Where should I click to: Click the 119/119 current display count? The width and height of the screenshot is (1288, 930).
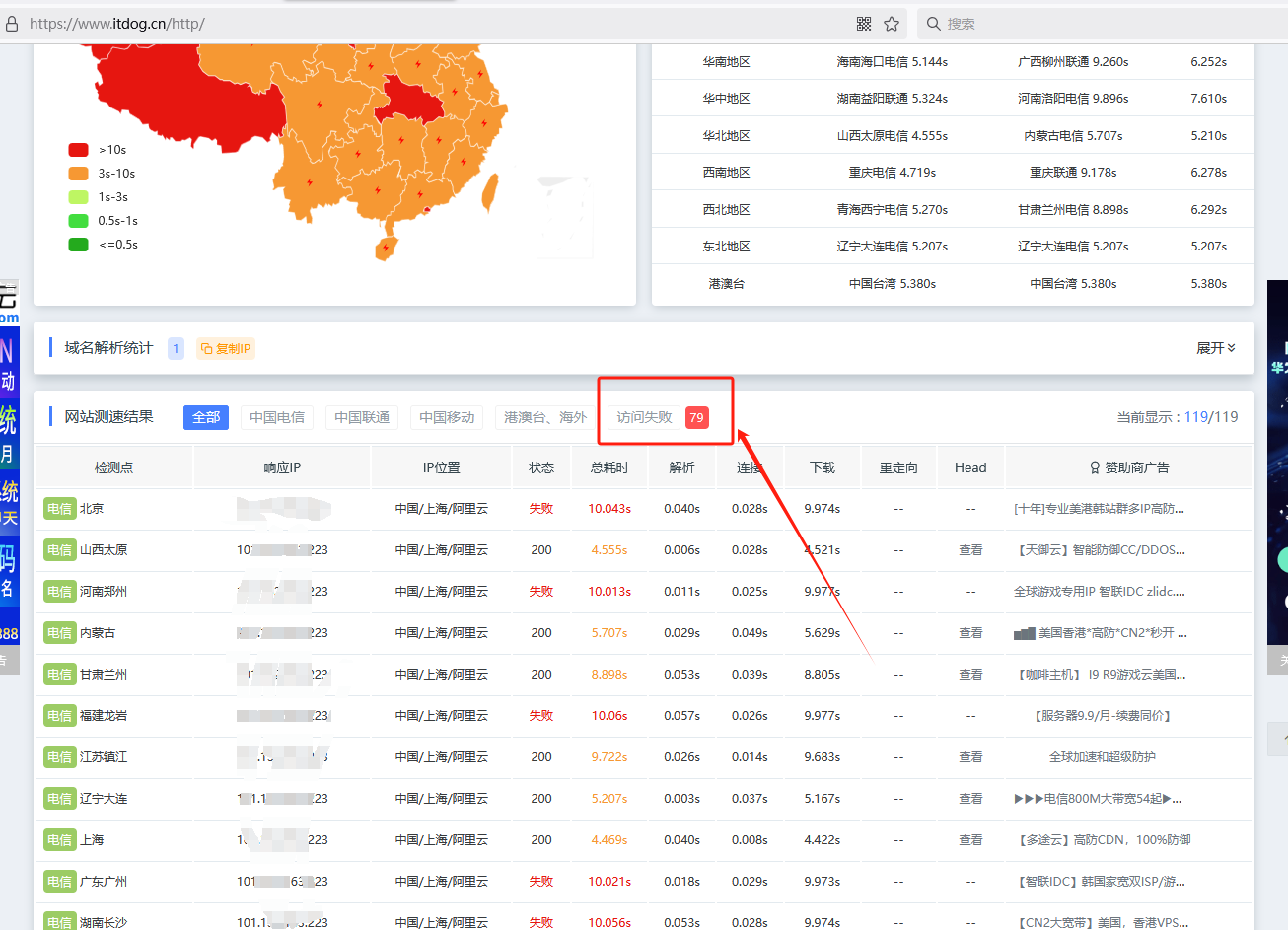1211,417
